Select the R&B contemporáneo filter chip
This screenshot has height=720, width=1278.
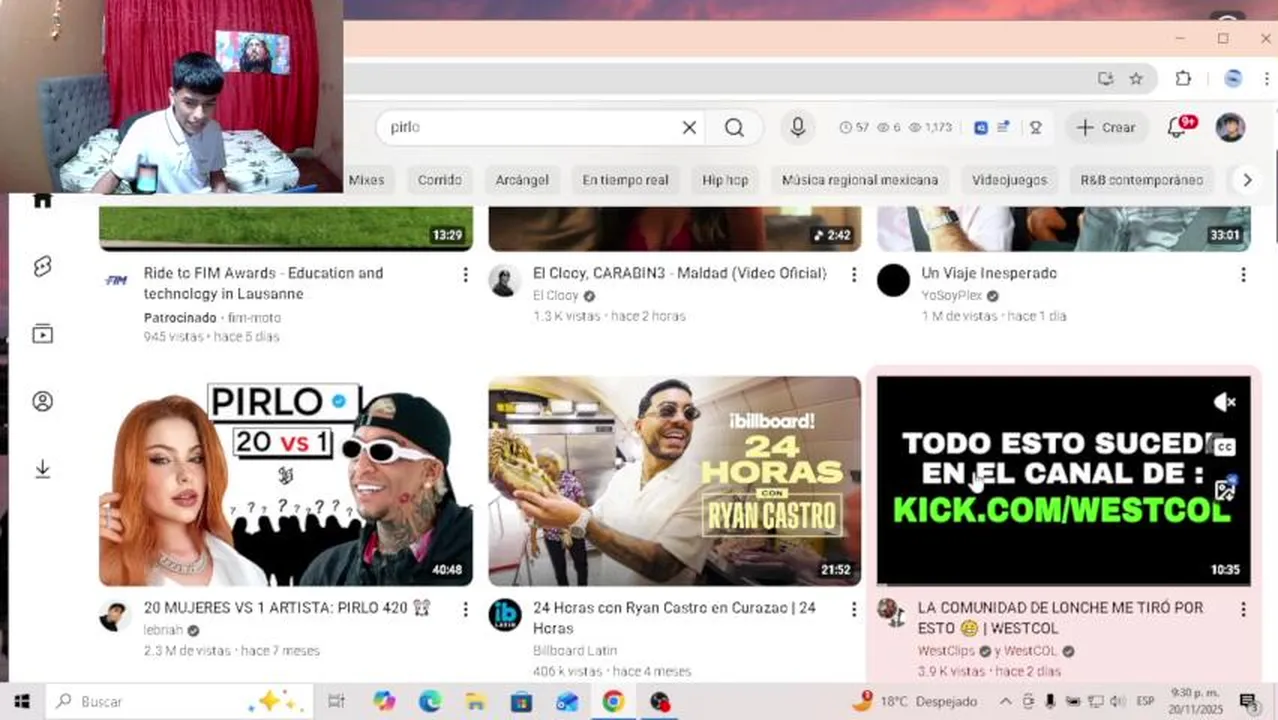click(1141, 180)
